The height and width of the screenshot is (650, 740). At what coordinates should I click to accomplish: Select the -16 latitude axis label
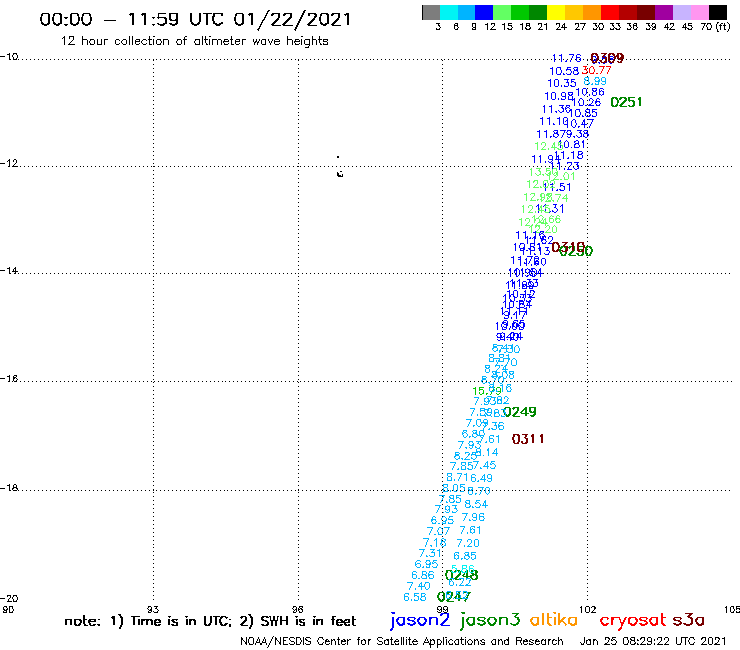click(9, 379)
